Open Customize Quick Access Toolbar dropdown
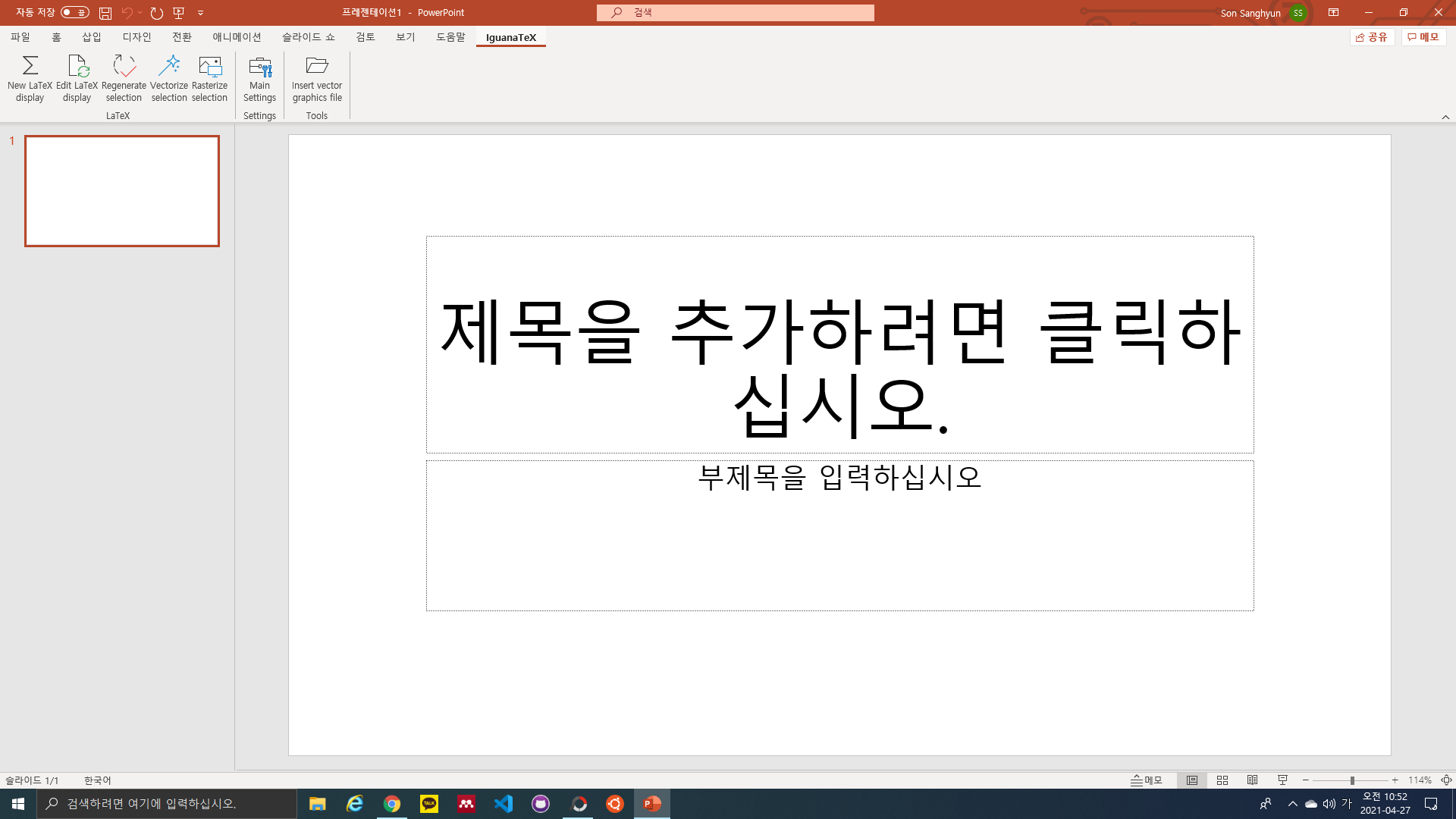Viewport: 1456px width, 819px height. [x=201, y=13]
